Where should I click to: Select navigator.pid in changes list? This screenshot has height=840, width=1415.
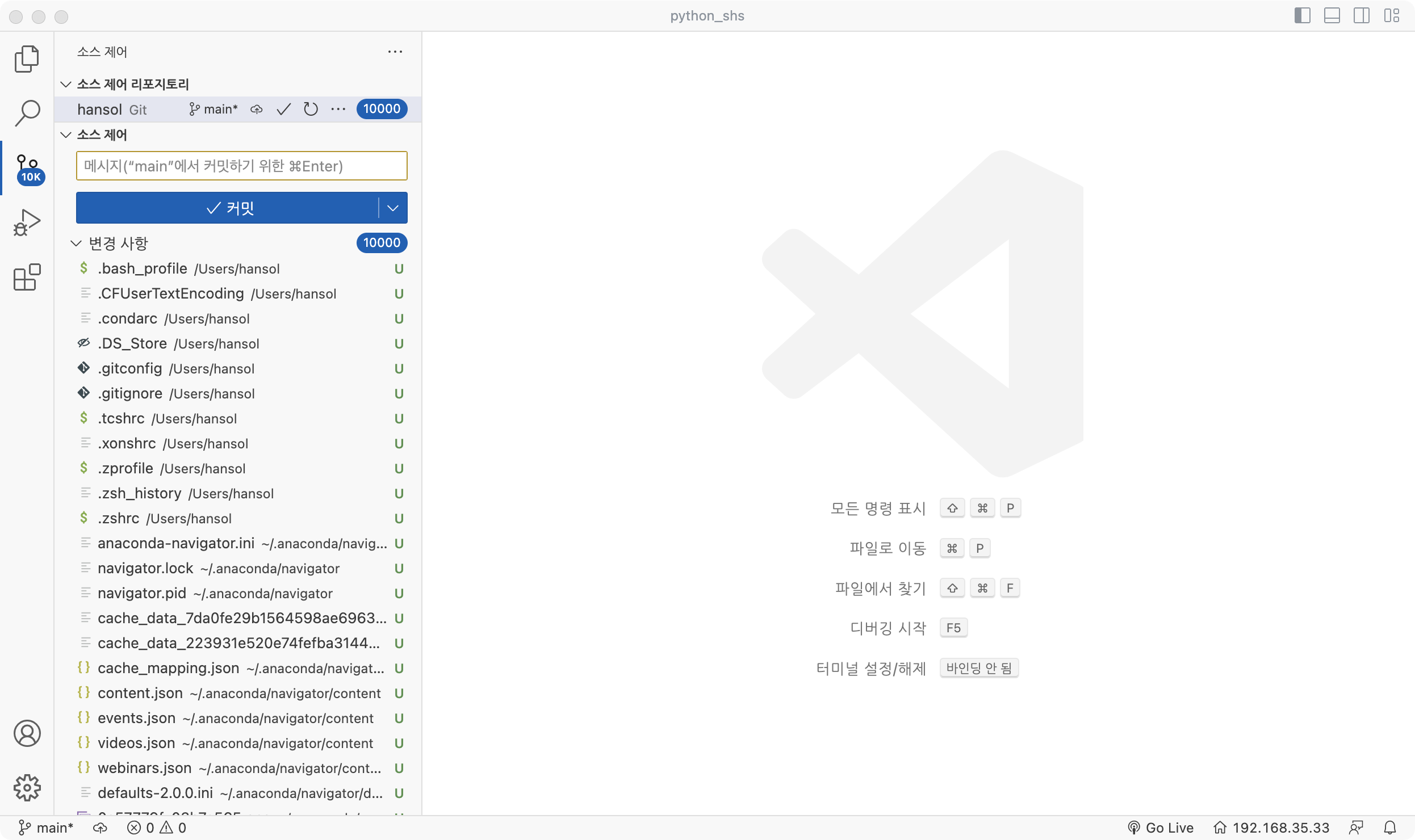238,593
